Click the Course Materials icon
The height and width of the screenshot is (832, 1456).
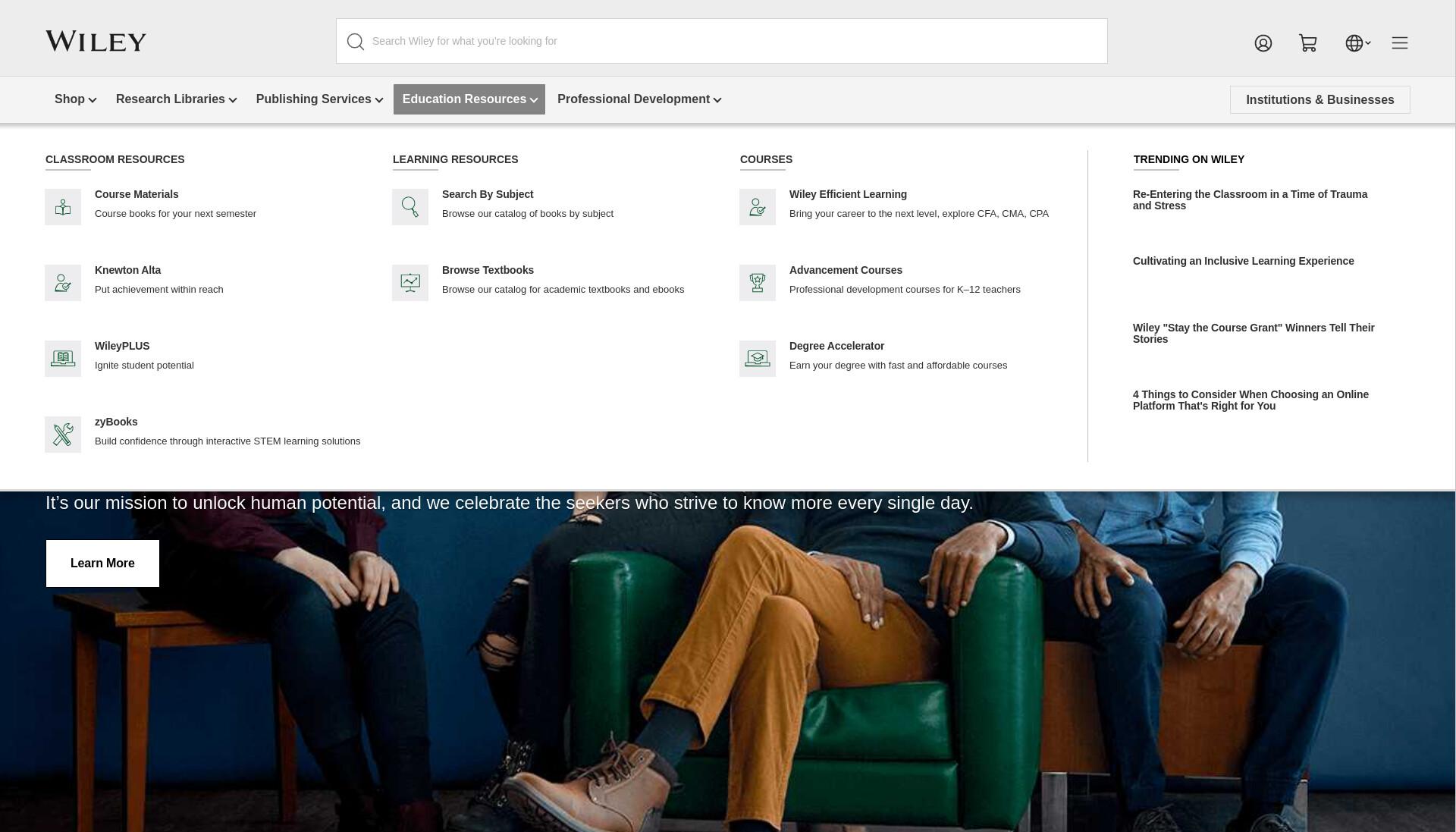63,207
